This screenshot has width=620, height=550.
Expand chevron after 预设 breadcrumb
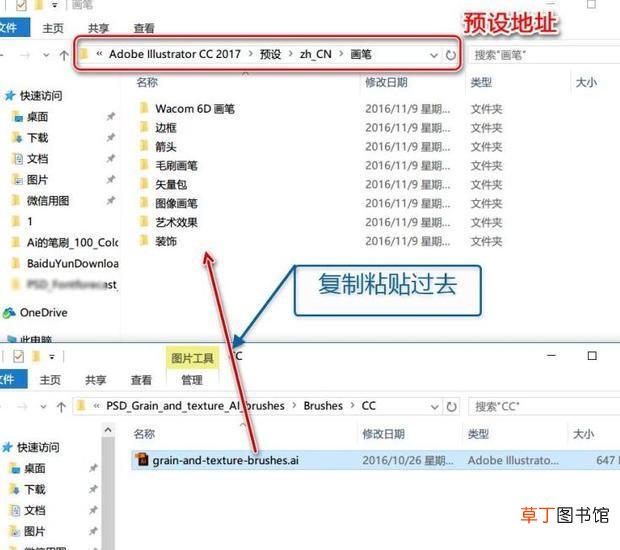click(291, 54)
